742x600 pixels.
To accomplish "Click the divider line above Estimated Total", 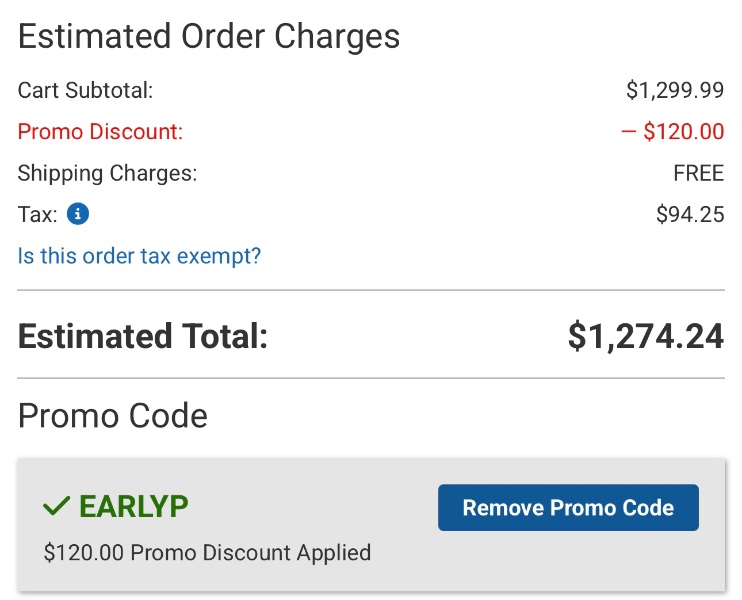I will [370, 290].
